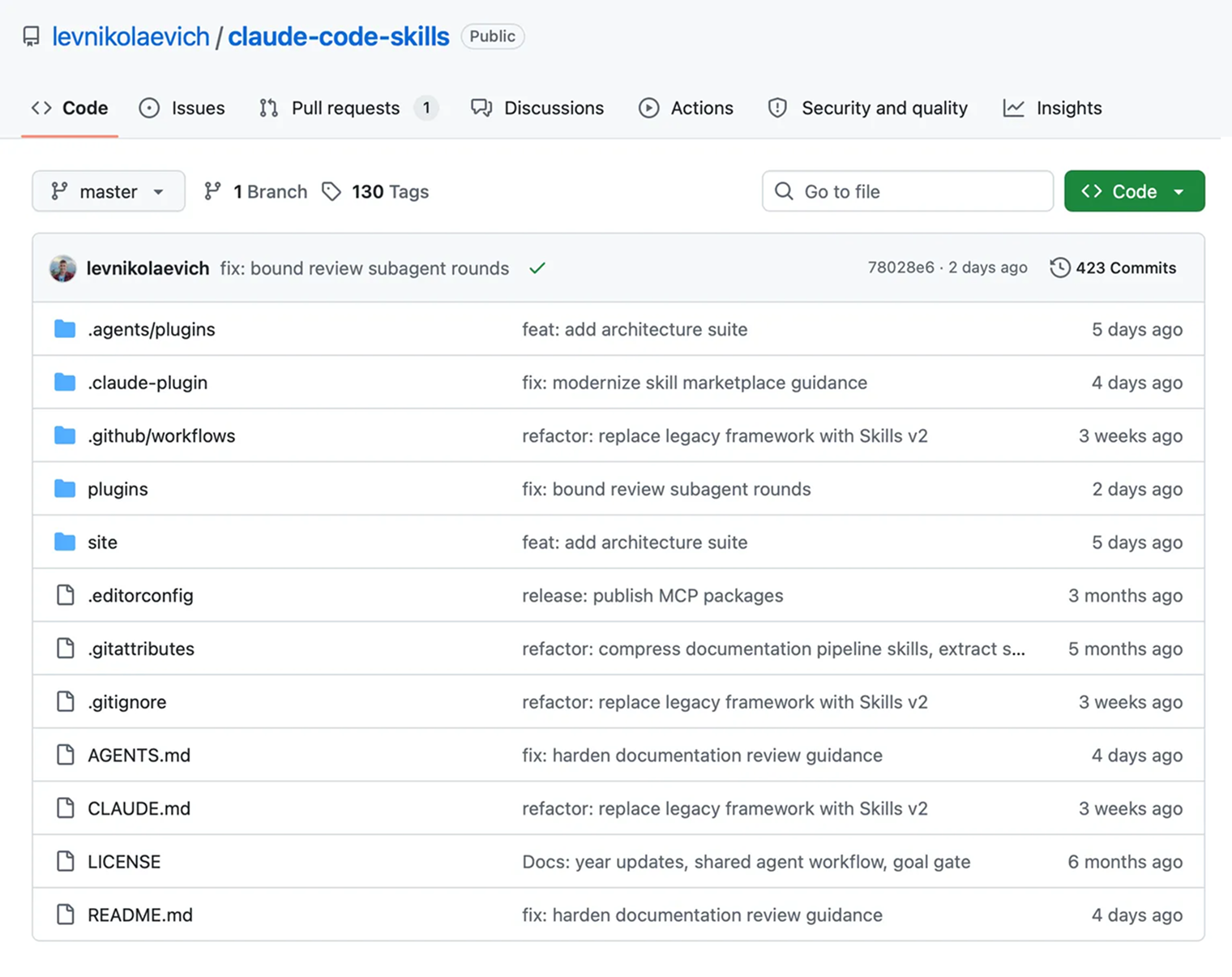
Task: Click the levnikolaevich avatar in commit bar
Action: click(x=63, y=268)
